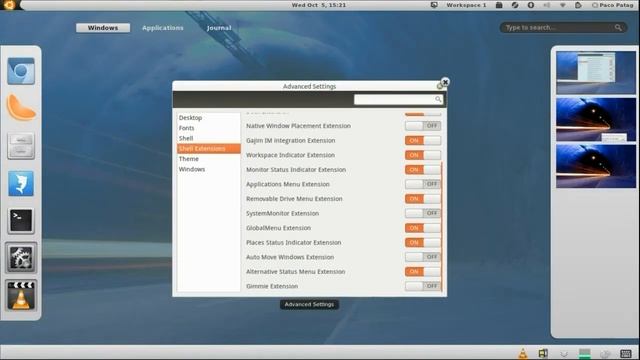This screenshot has height=360, width=640.
Task: Open the clock calendar in top bar
Action: point(319,5)
